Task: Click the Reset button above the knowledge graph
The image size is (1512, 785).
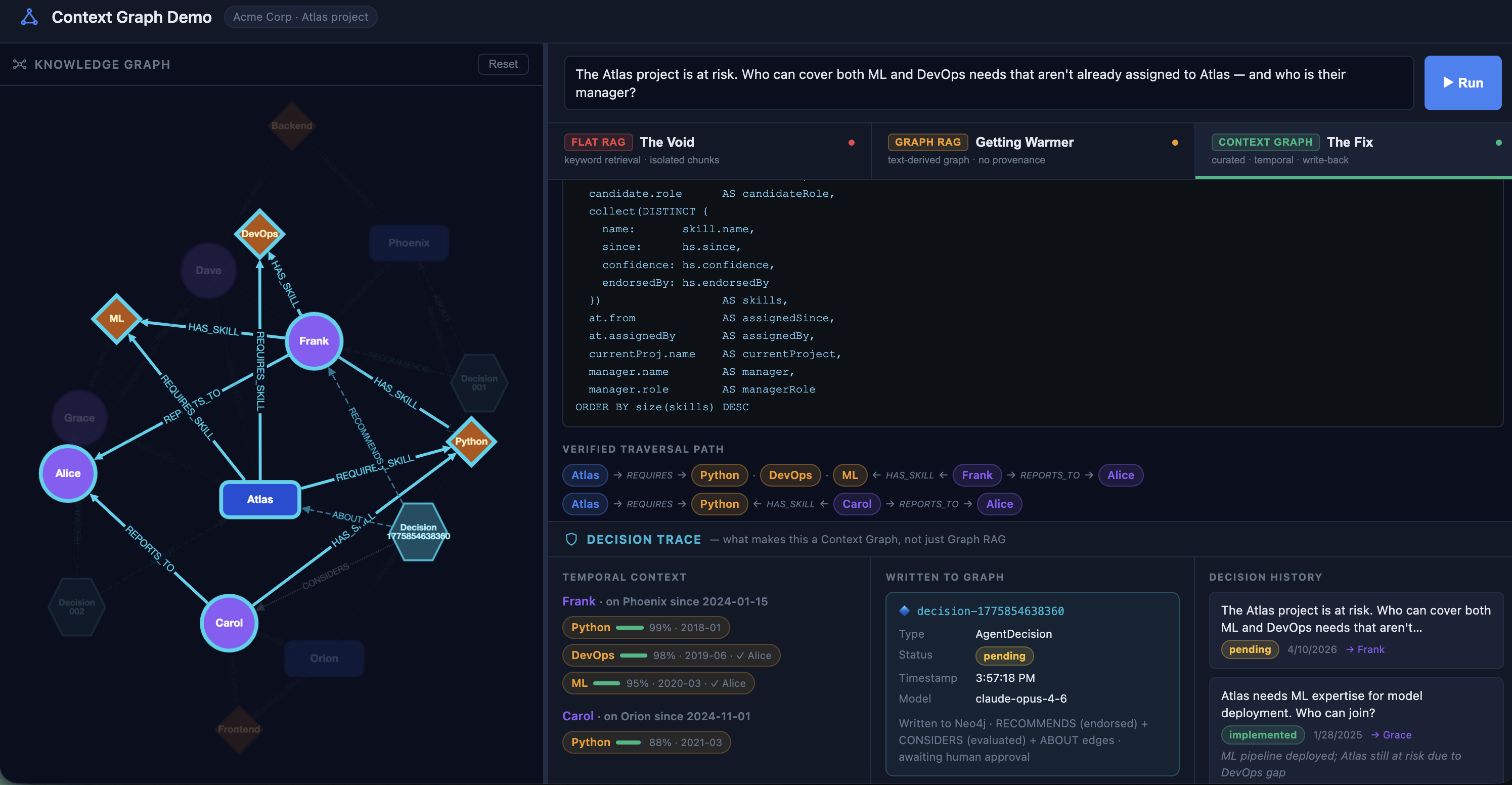Action: 503,64
